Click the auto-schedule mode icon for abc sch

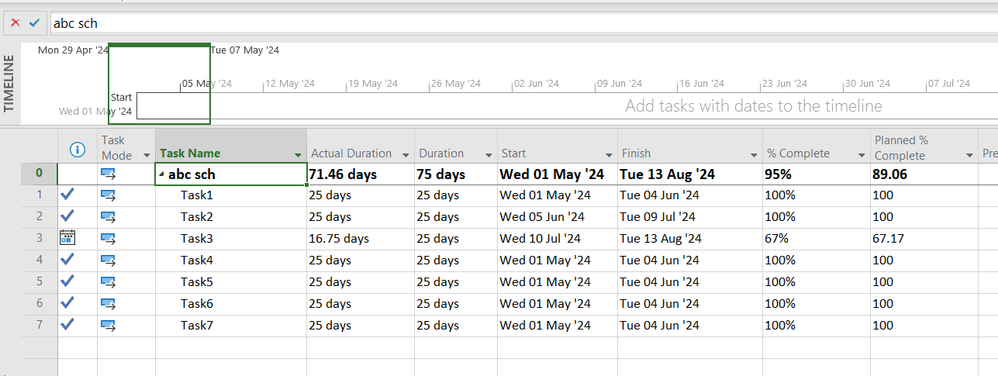pyautogui.click(x=108, y=174)
